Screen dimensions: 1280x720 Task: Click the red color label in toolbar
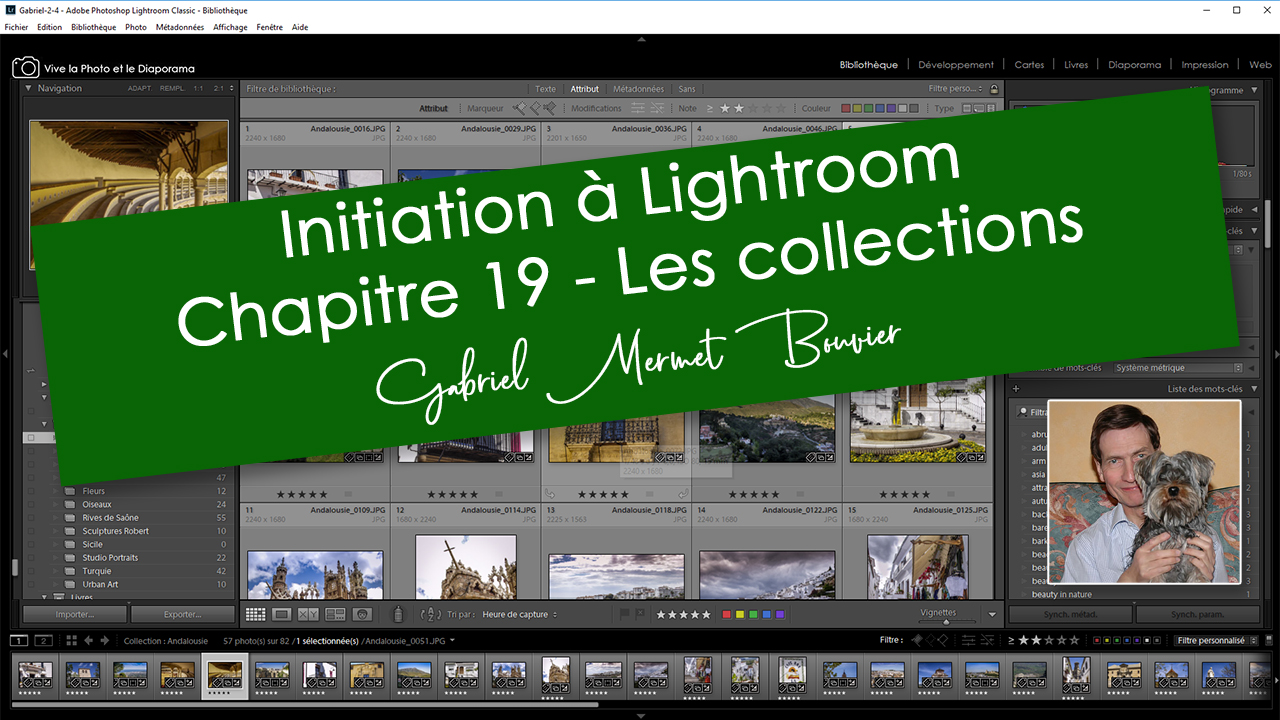click(x=726, y=615)
